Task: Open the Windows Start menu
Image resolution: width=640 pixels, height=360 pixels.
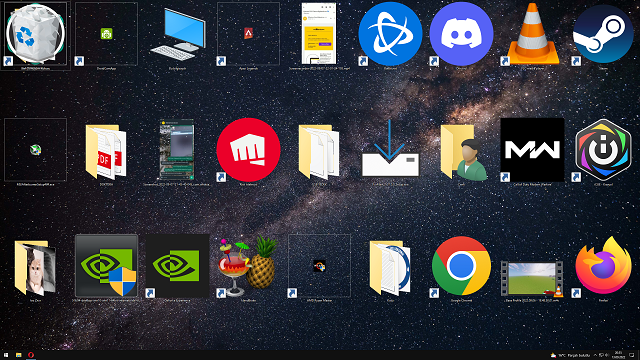Action: tap(6, 355)
